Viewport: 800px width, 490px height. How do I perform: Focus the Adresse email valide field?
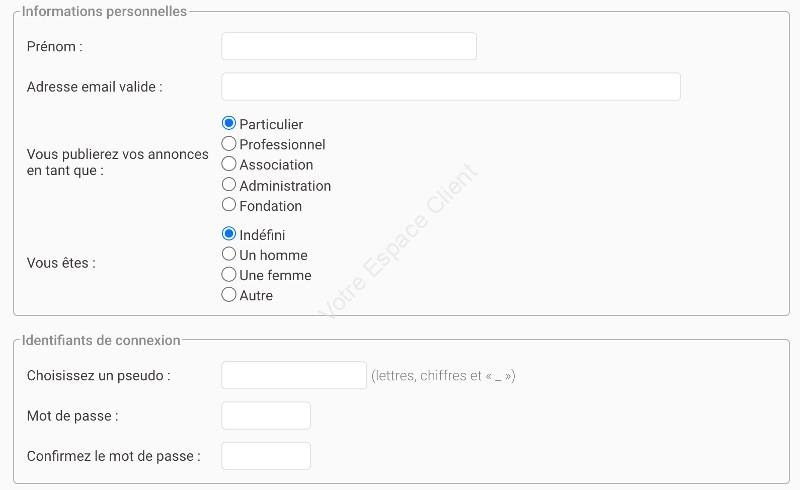[451, 86]
